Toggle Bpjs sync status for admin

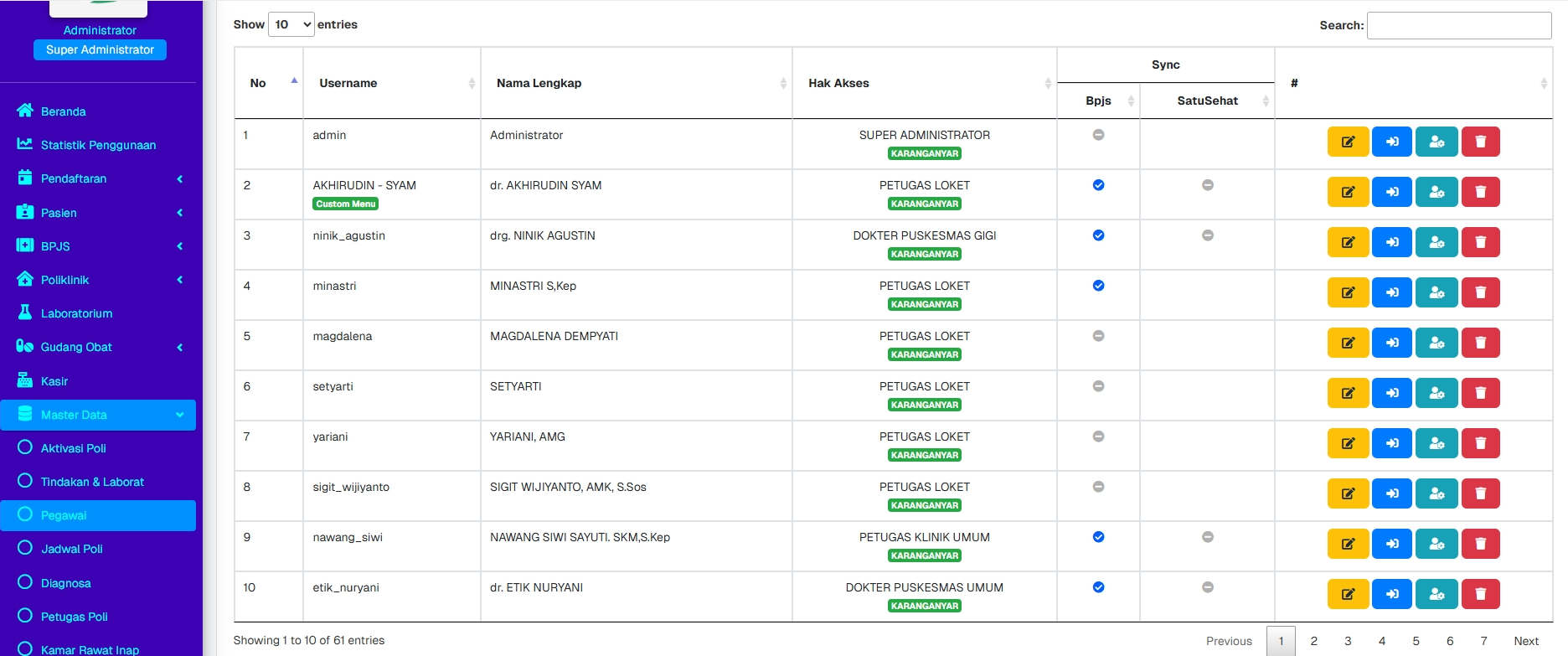point(1098,135)
